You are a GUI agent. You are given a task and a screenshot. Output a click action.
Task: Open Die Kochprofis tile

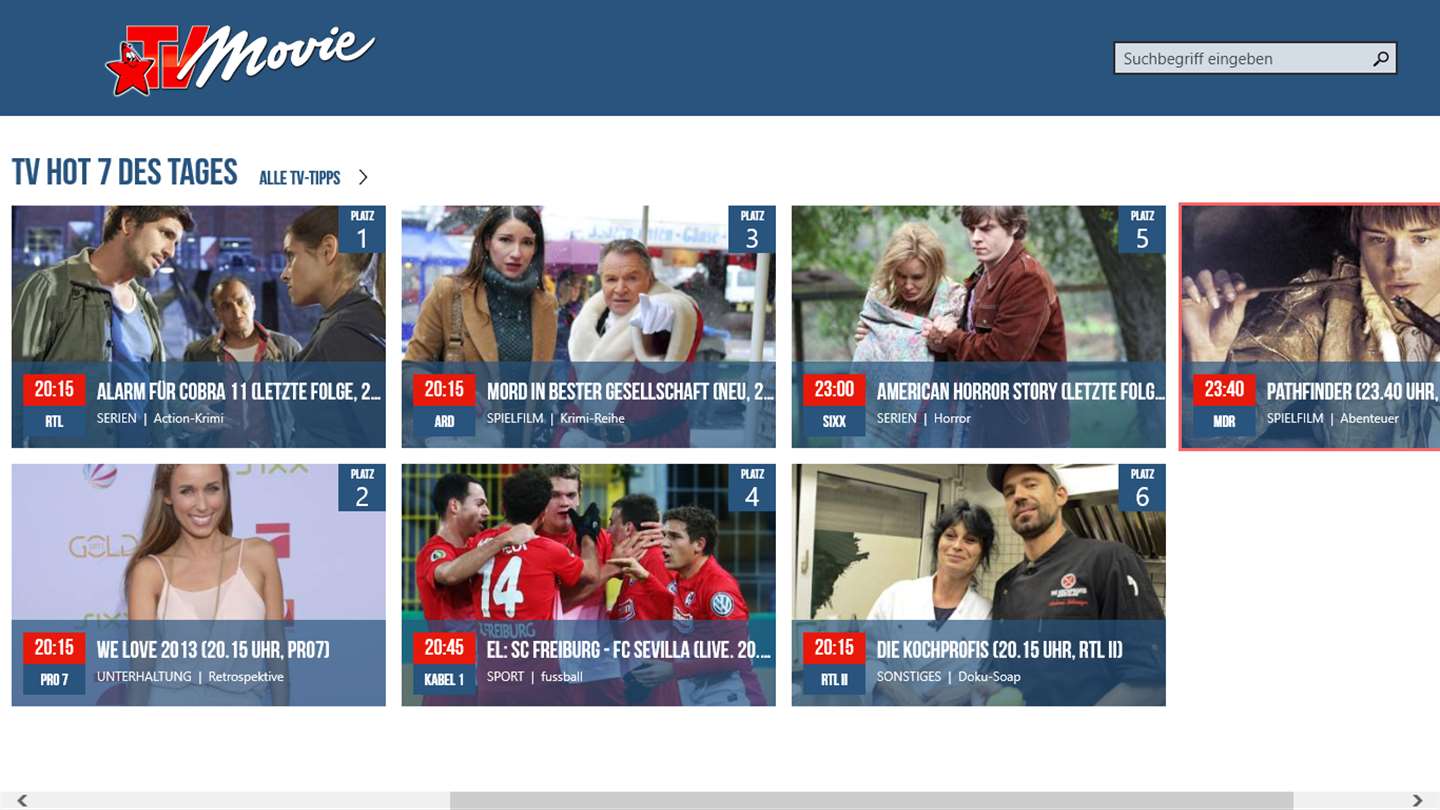[978, 585]
